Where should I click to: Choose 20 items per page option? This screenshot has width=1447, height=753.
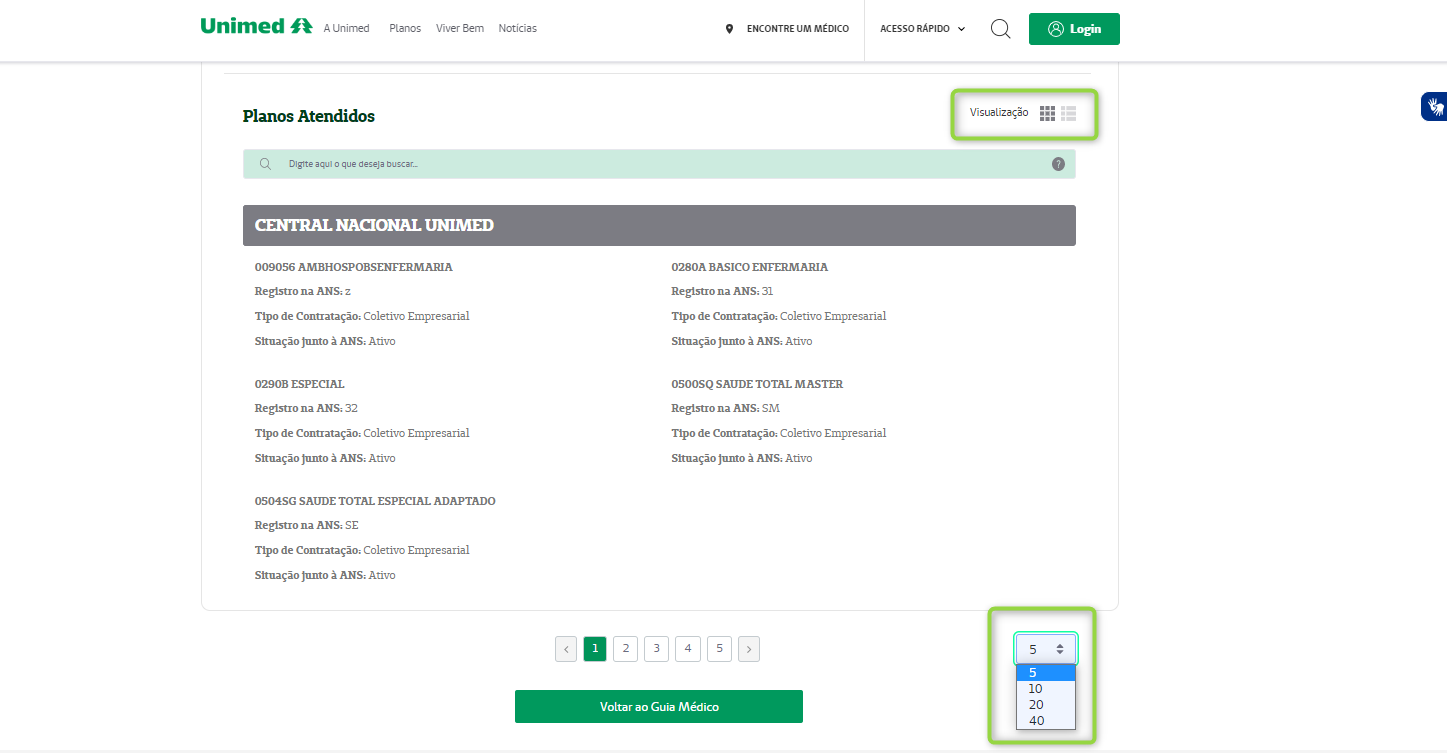1046,705
